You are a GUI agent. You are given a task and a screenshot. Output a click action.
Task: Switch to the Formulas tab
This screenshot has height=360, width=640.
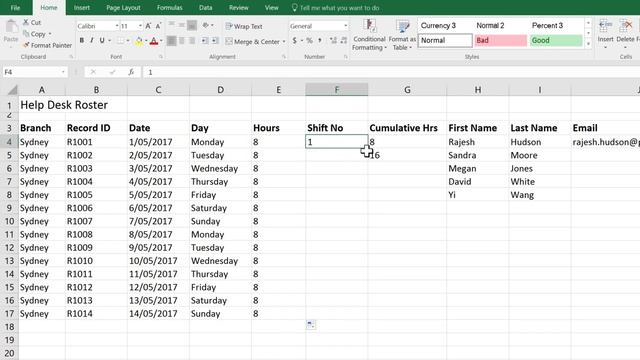pos(169,7)
